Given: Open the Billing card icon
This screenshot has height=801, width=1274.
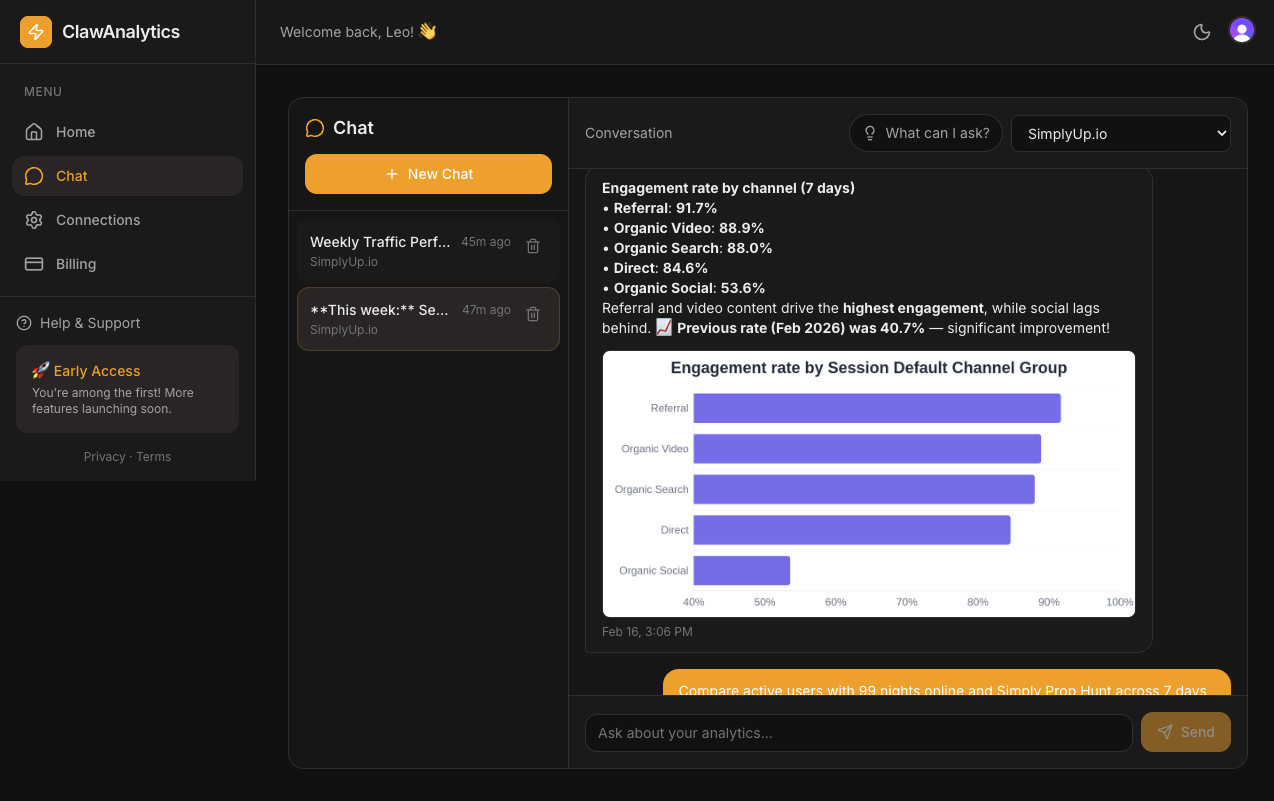Looking at the screenshot, I should pyautogui.click(x=33, y=263).
